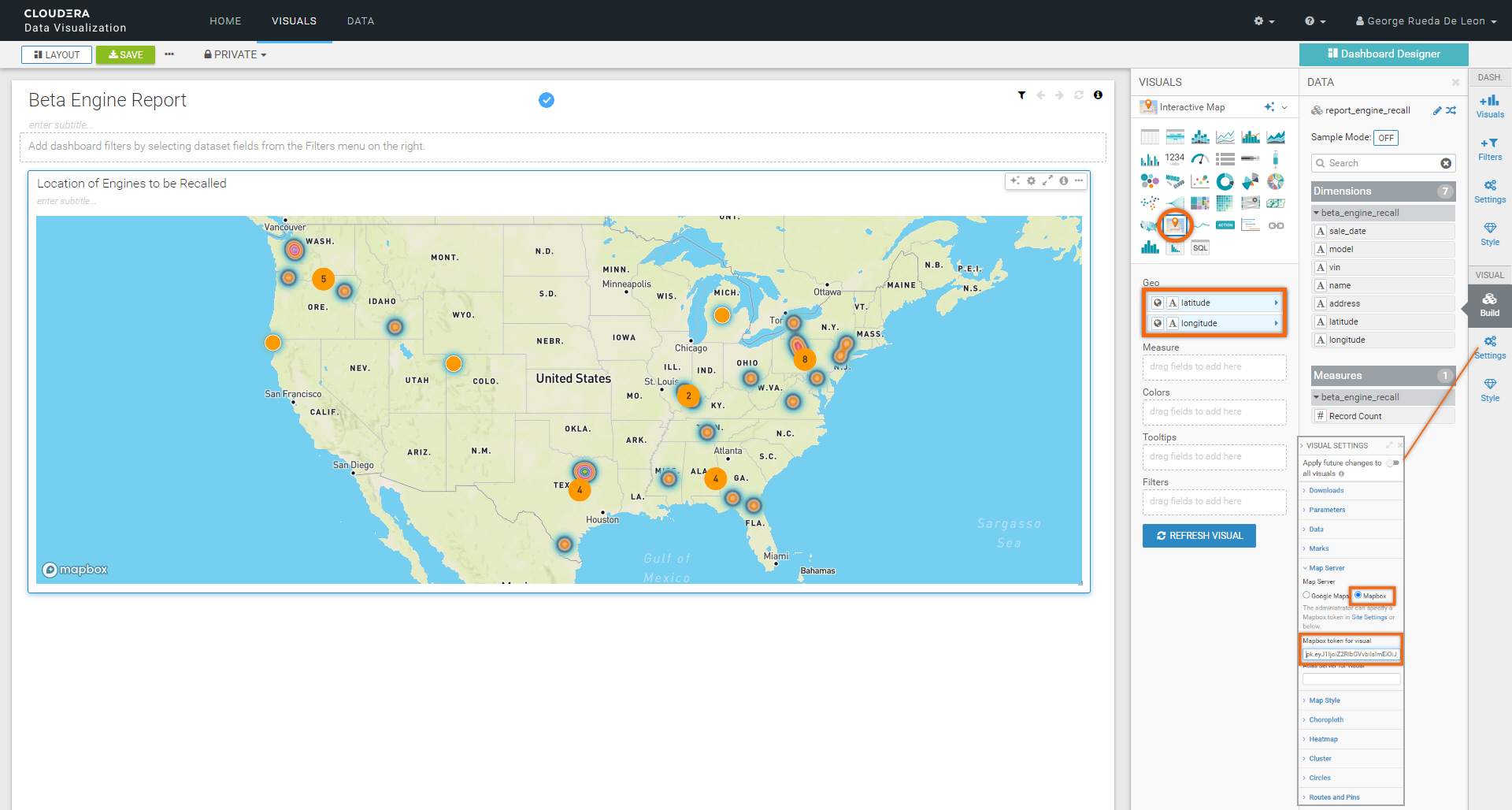Image resolution: width=1512 pixels, height=810 pixels.
Task: Choose the Link visual type icon
Action: (x=1276, y=225)
